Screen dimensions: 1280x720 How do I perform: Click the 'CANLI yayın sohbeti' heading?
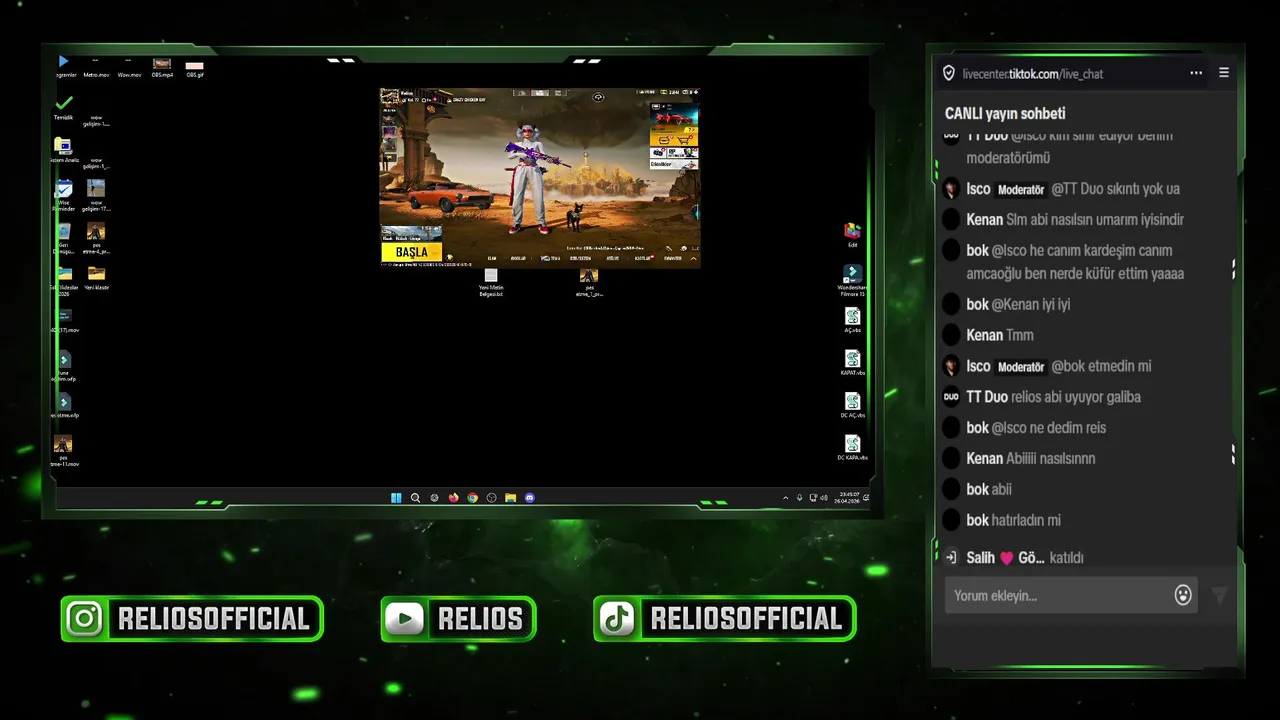(1005, 114)
